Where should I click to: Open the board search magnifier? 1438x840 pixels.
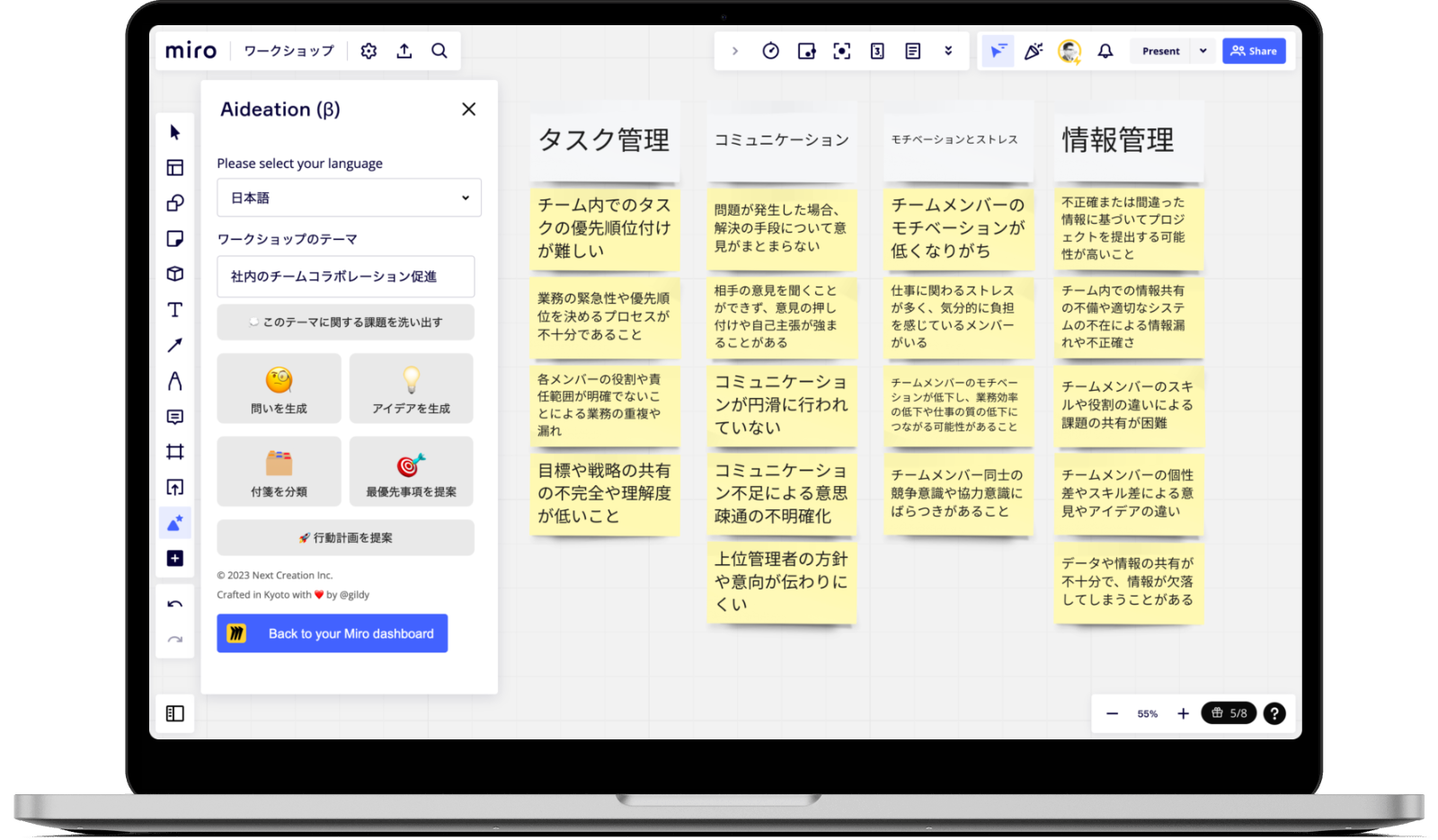(439, 51)
